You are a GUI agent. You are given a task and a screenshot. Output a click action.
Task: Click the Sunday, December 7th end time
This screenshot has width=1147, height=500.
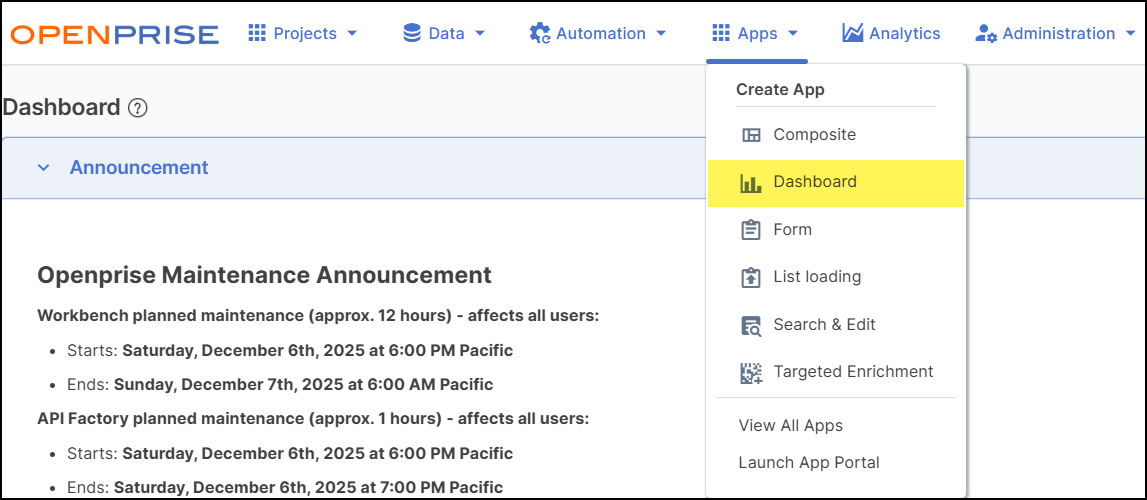(304, 385)
